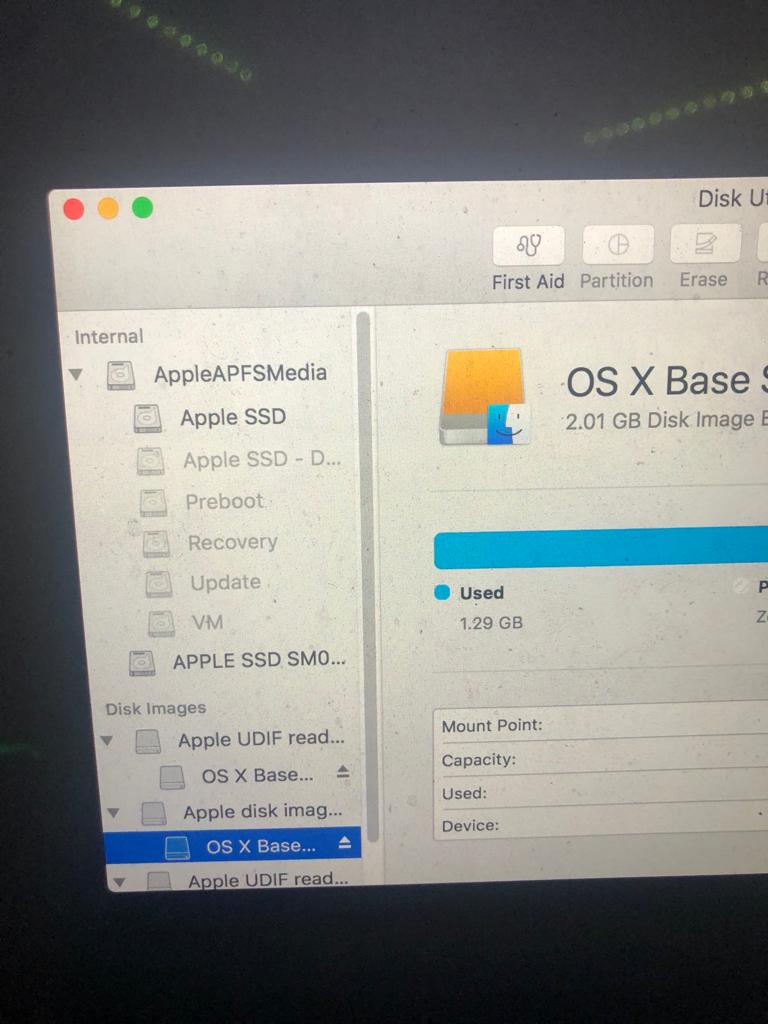Click the large orange OS X Base drive icon
768x1024 pixels.
[484, 398]
